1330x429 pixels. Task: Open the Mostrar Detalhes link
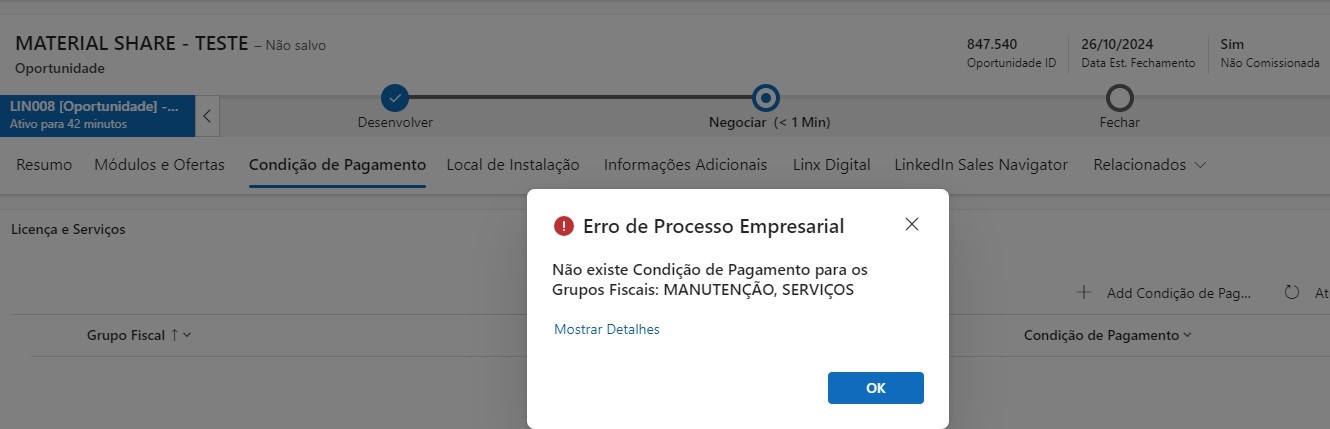click(607, 329)
